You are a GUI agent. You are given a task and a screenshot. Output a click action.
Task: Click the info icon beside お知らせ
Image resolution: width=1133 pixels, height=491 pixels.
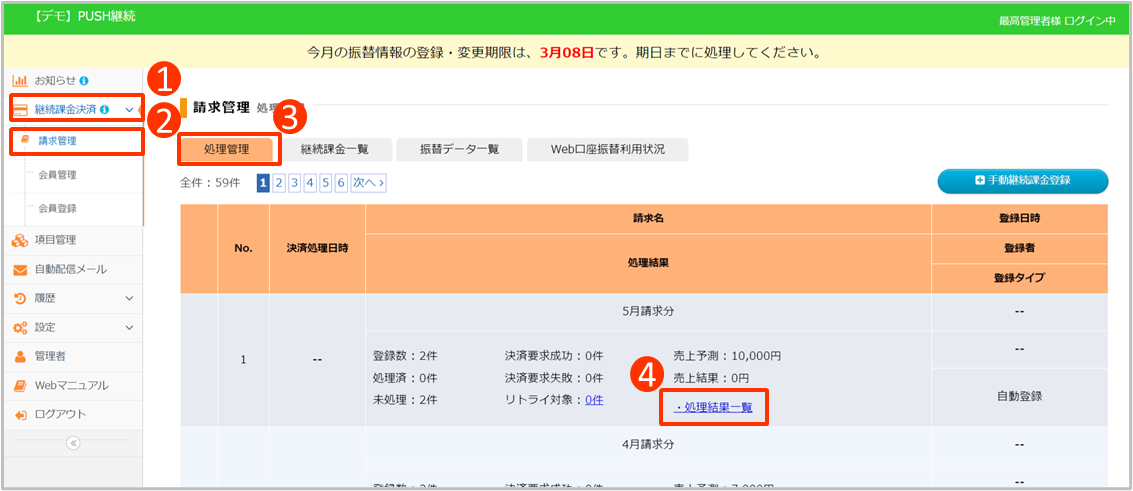tap(84, 80)
